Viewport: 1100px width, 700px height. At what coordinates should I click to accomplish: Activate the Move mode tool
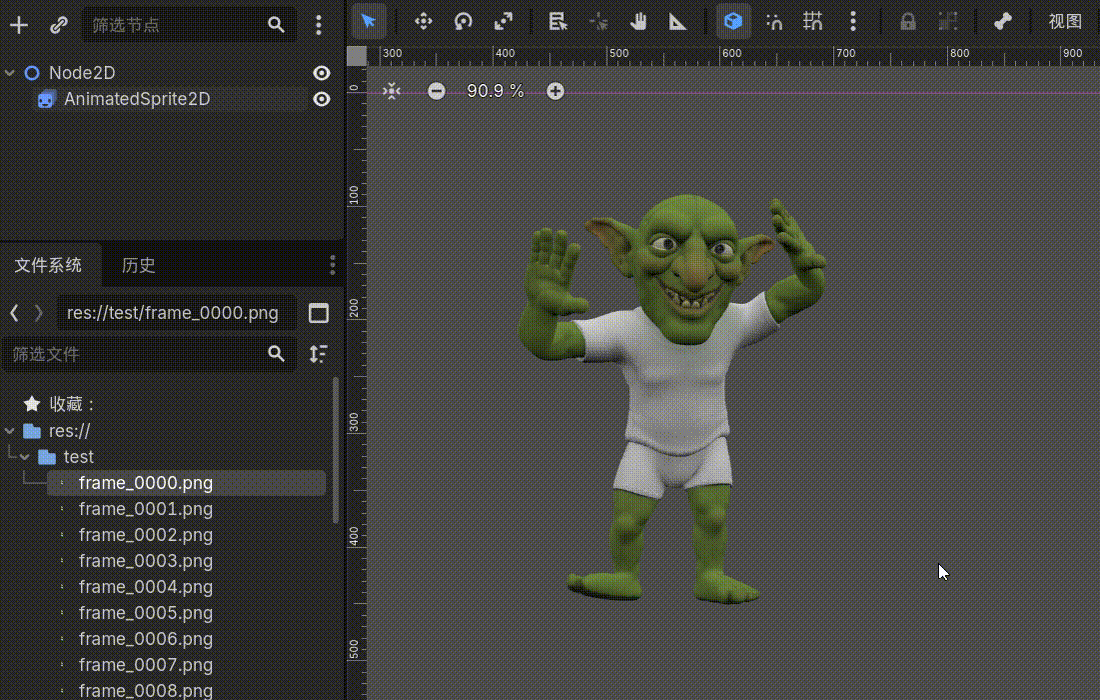pos(423,22)
